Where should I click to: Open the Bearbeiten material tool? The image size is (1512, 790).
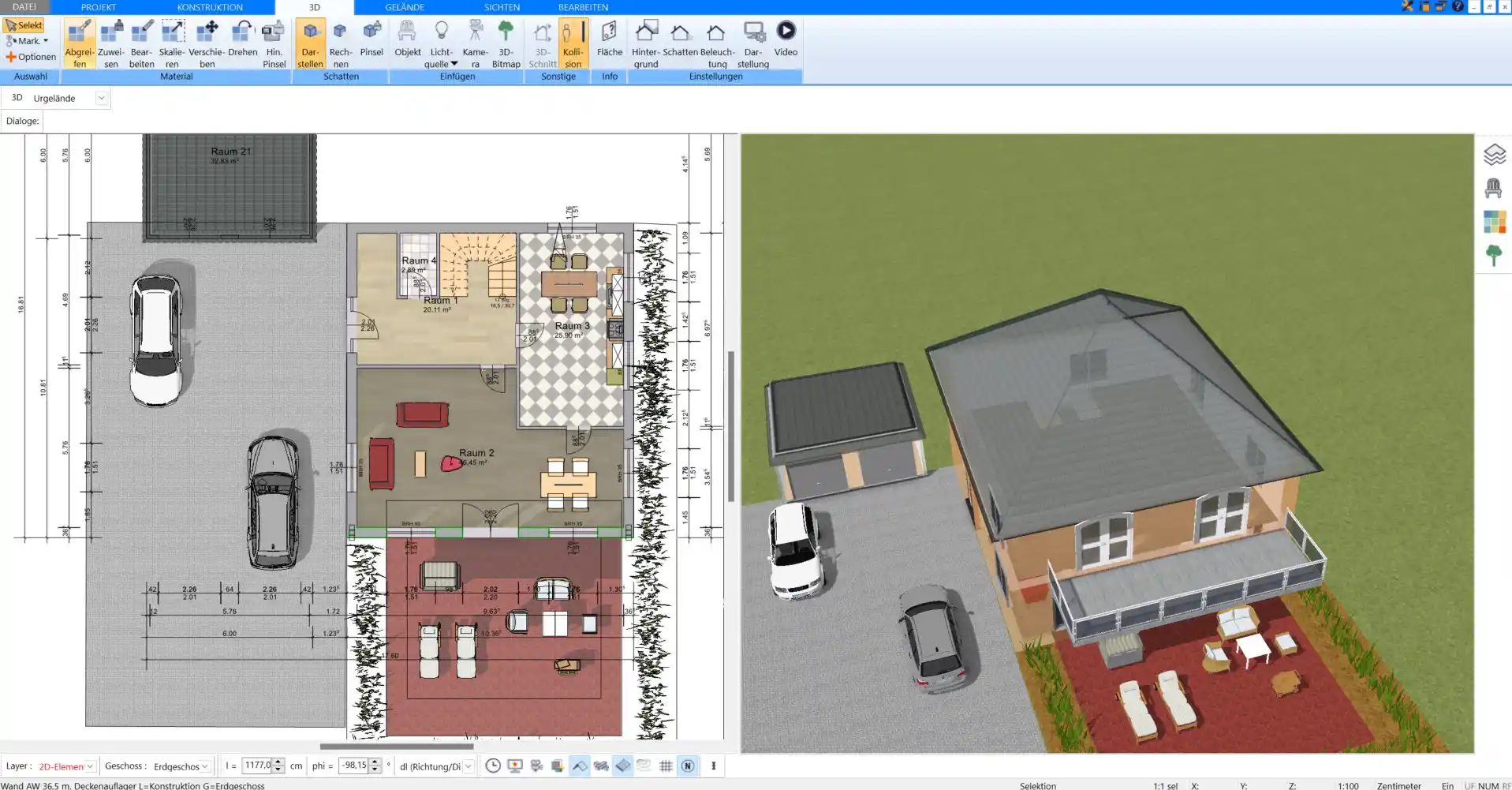pyautogui.click(x=142, y=44)
